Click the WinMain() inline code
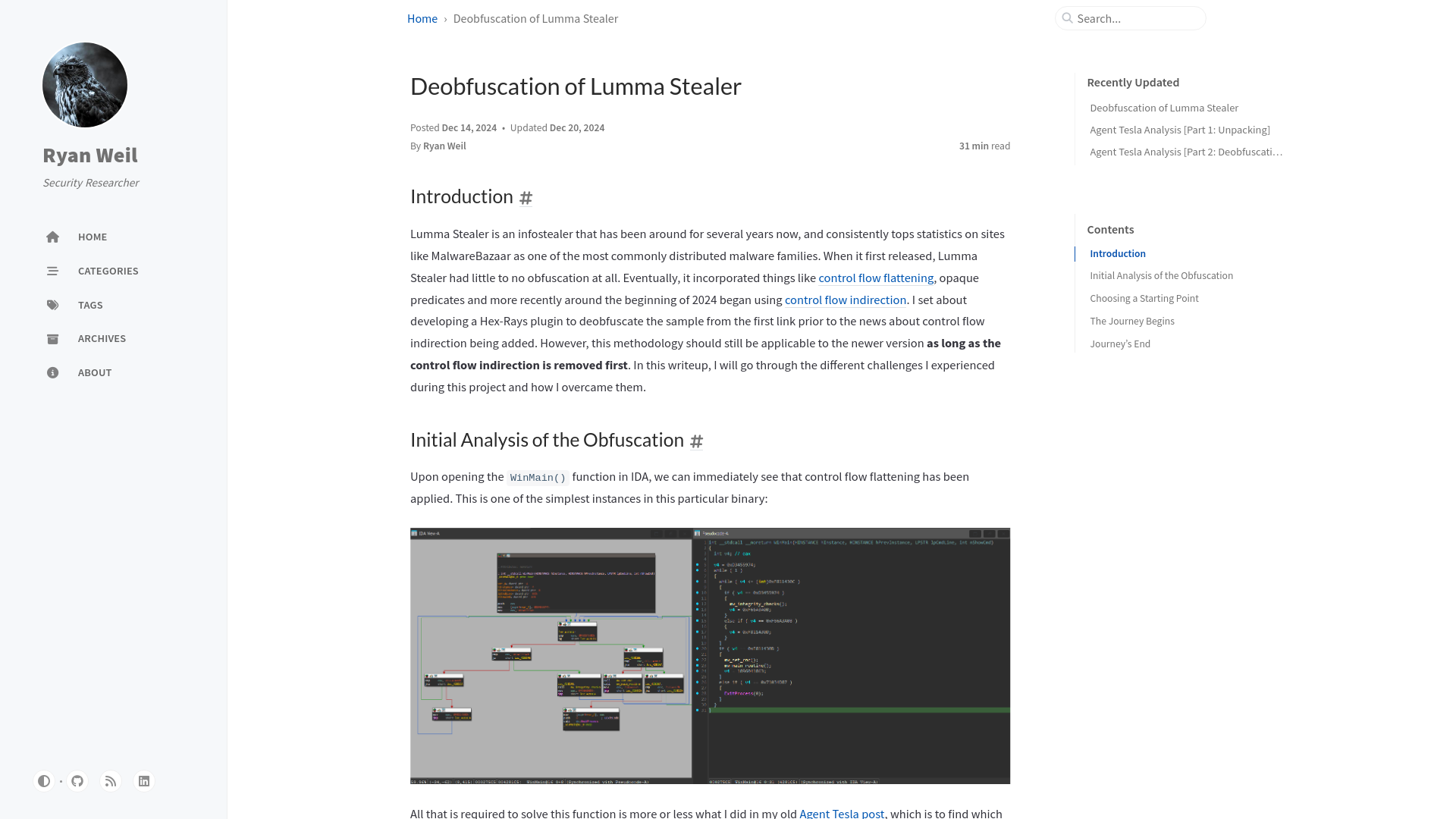 tap(538, 477)
